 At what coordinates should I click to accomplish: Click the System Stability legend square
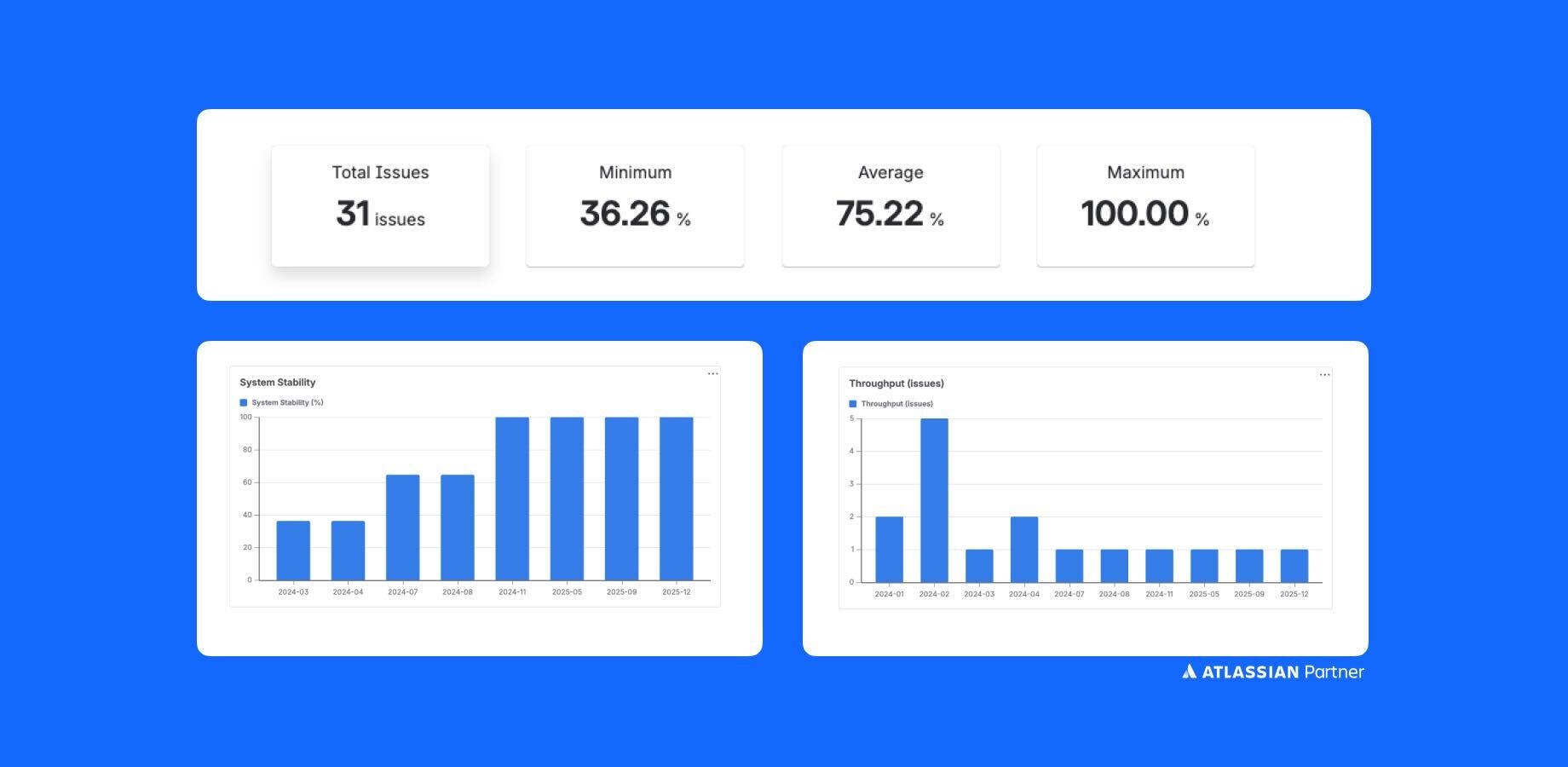pos(242,401)
